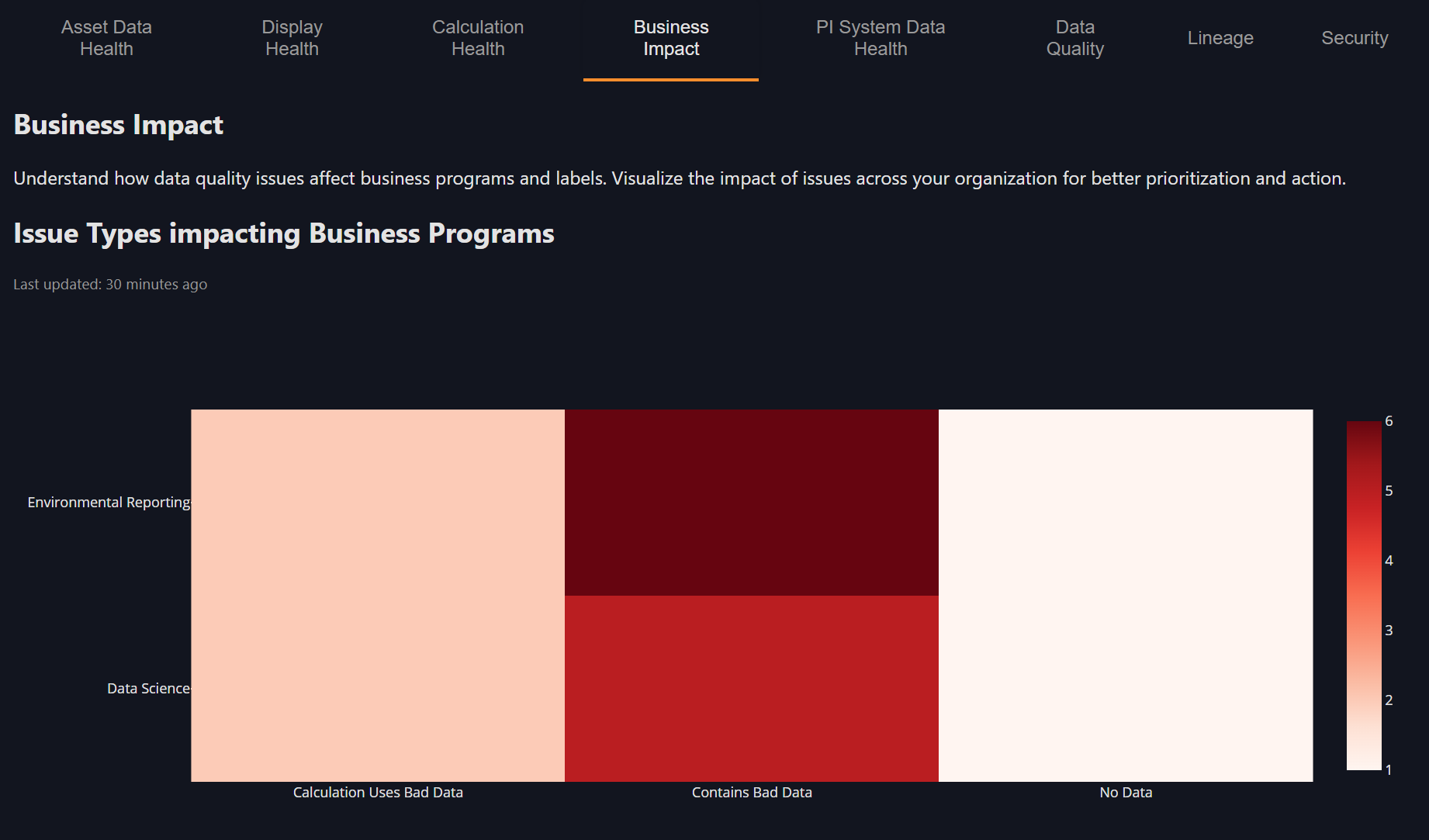Open the Lineage tab
The height and width of the screenshot is (840, 1429).
(x=1220, y=37)
